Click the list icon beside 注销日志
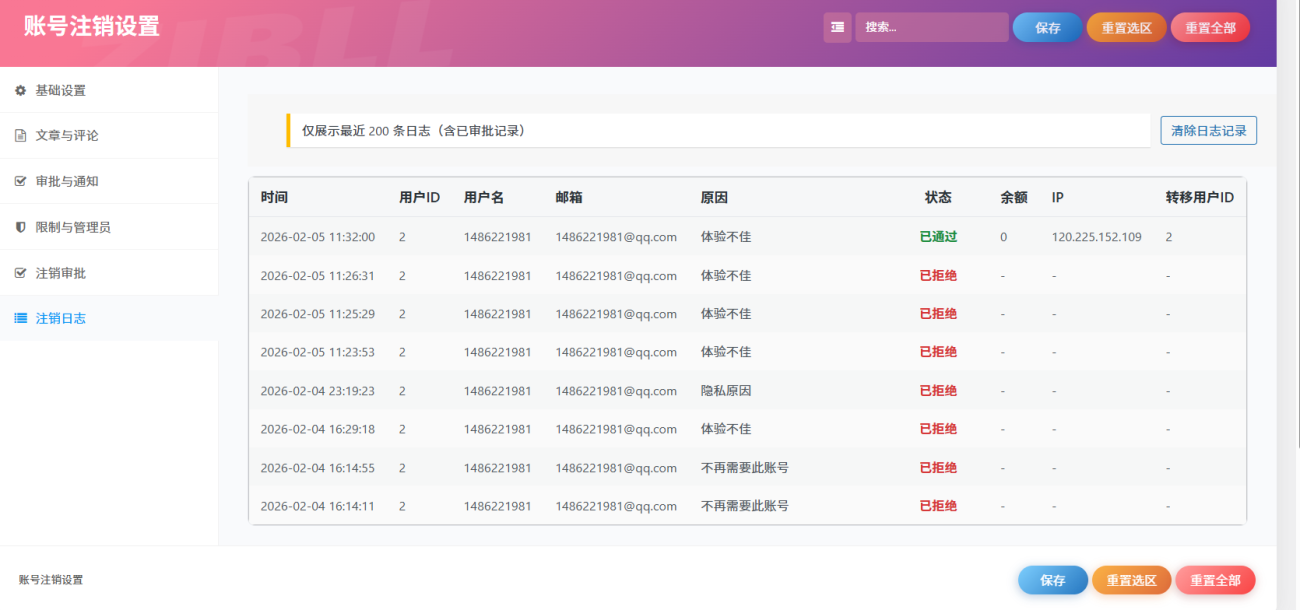Screen dimensions: 1300x610 (20, 319)
